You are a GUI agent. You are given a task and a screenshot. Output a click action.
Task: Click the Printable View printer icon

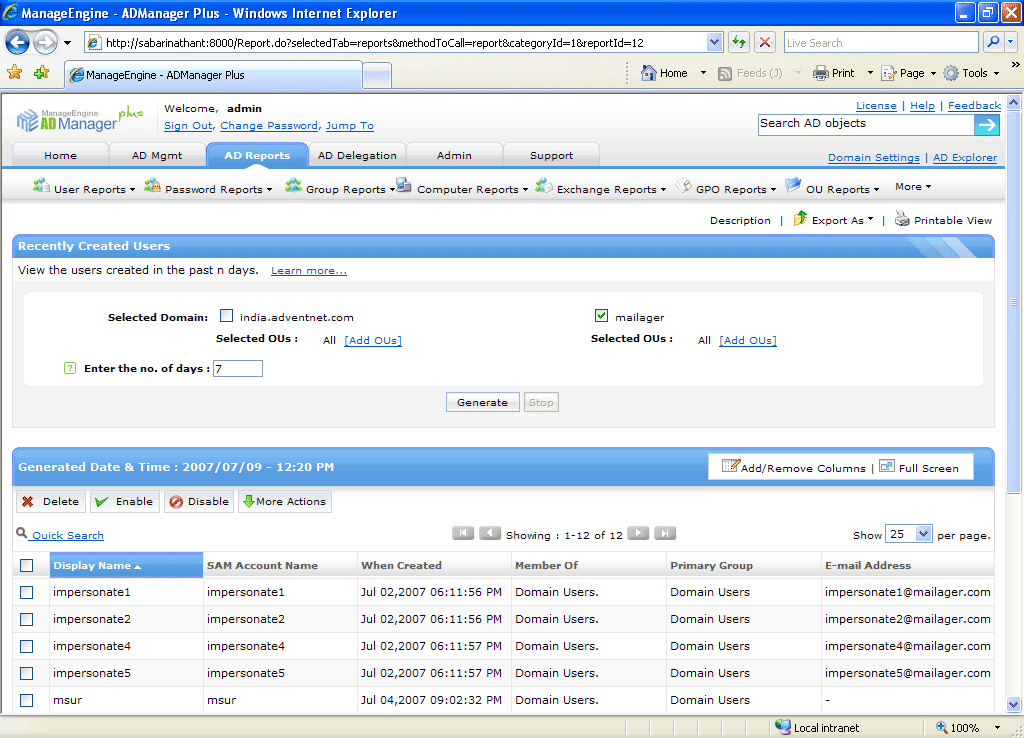click(902, 219)
